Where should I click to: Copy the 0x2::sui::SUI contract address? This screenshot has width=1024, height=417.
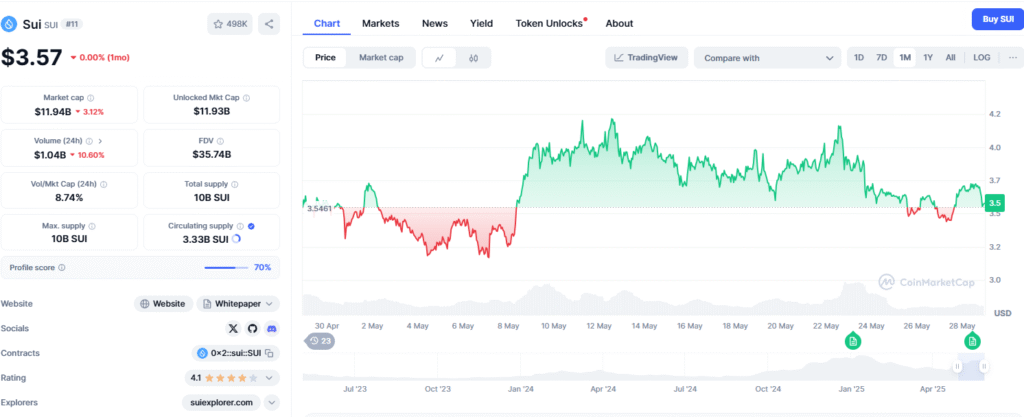269,353
